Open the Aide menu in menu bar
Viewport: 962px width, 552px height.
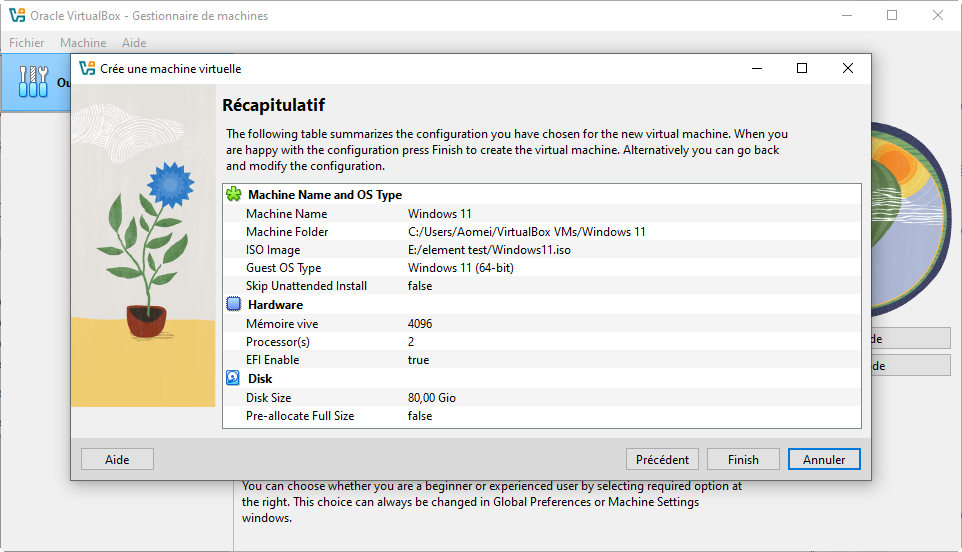134,43
